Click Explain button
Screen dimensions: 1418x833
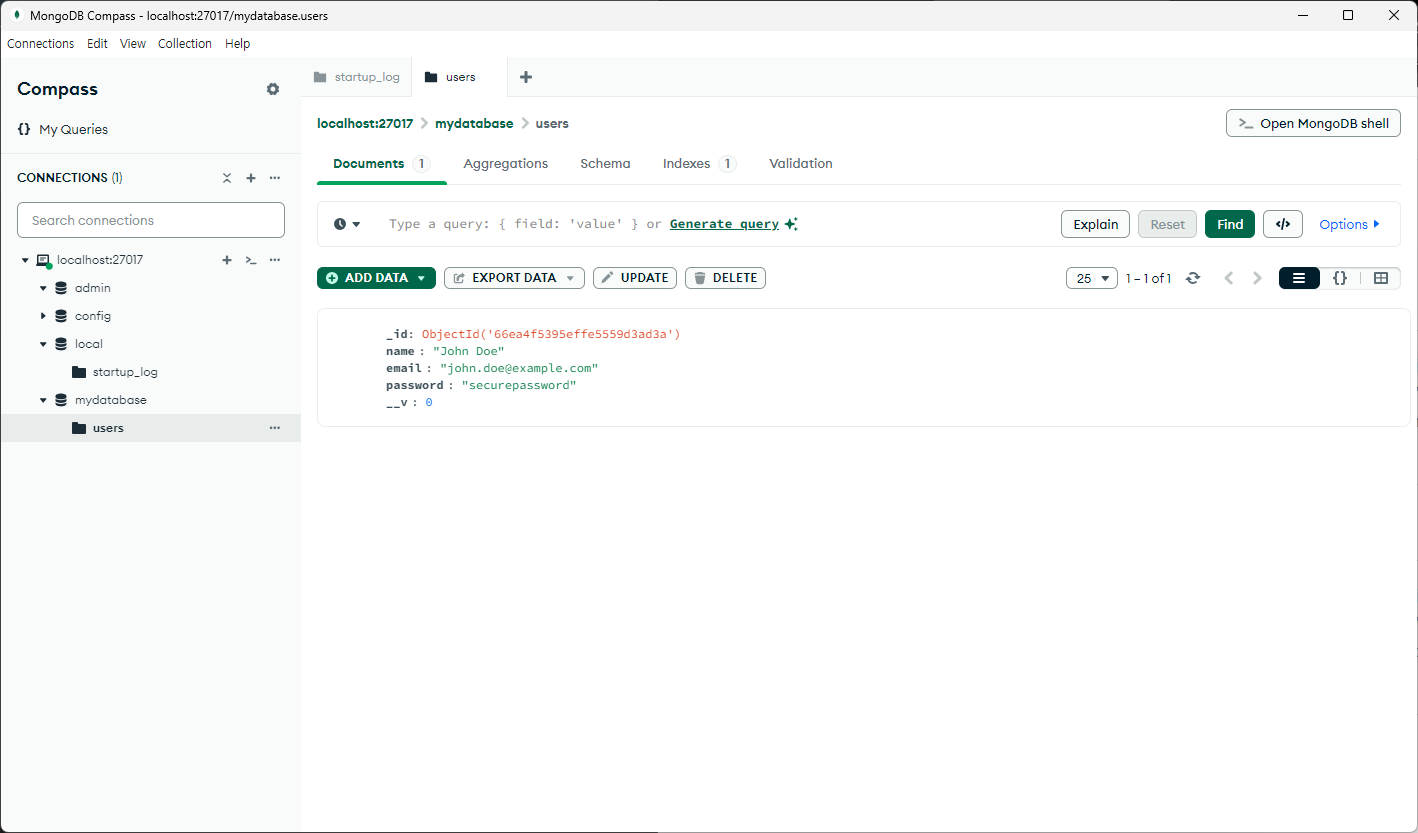[1095, 224]
